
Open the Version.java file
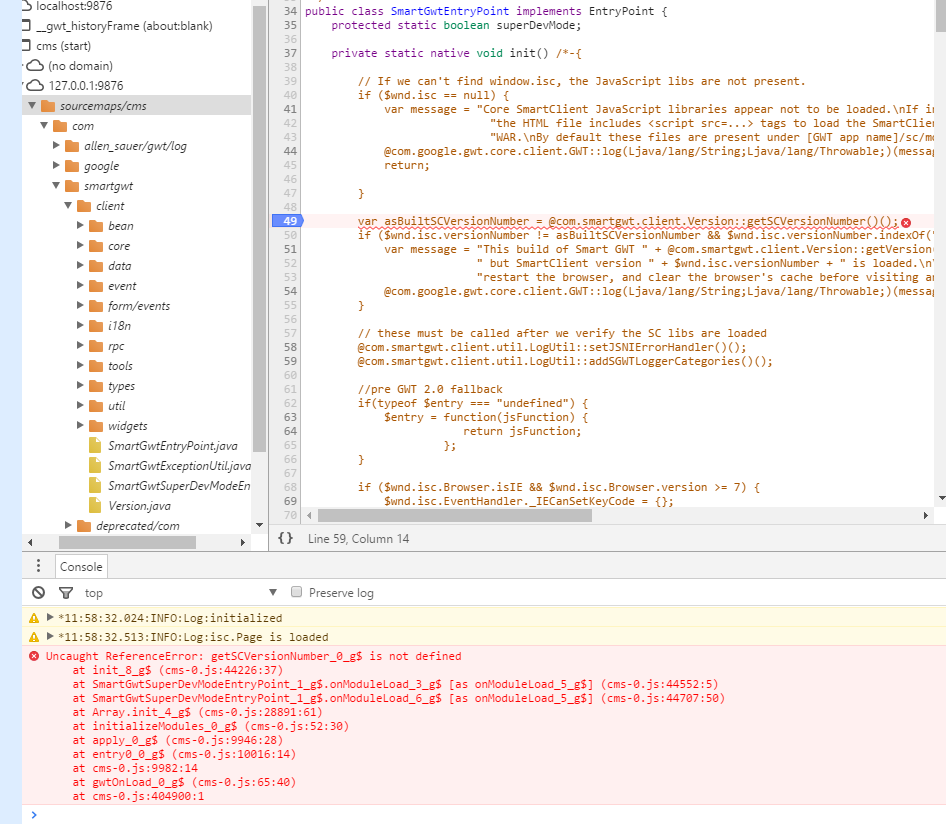pyautogui.click(x=139, y=506)
